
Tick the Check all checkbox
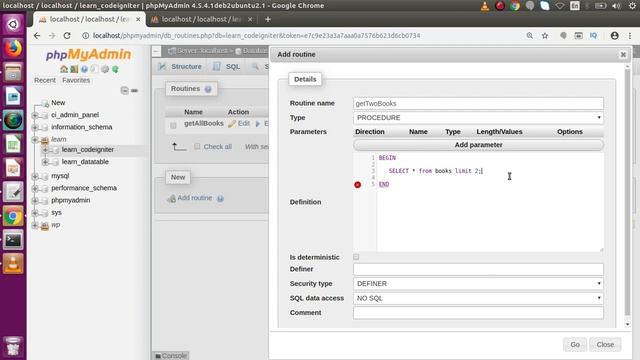pos(197,147)
